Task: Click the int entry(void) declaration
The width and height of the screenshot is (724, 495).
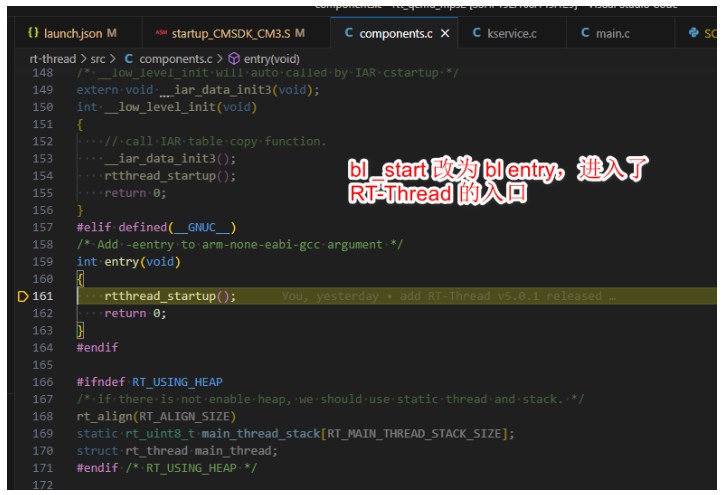Action: pos(128,262)
